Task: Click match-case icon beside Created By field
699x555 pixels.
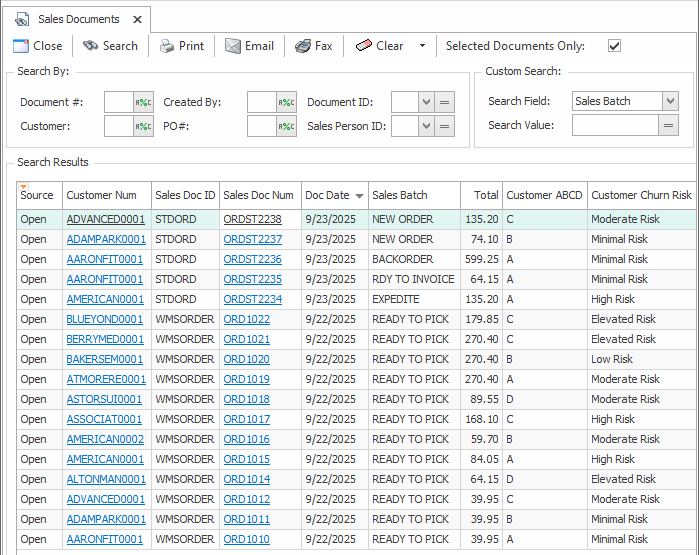Action: click(x=287, y=102)
